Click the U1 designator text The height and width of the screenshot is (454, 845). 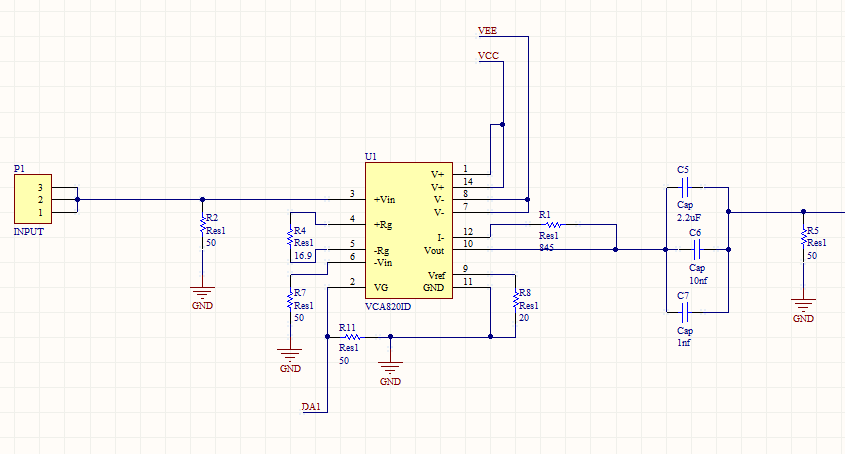click(x=371, y=156)
